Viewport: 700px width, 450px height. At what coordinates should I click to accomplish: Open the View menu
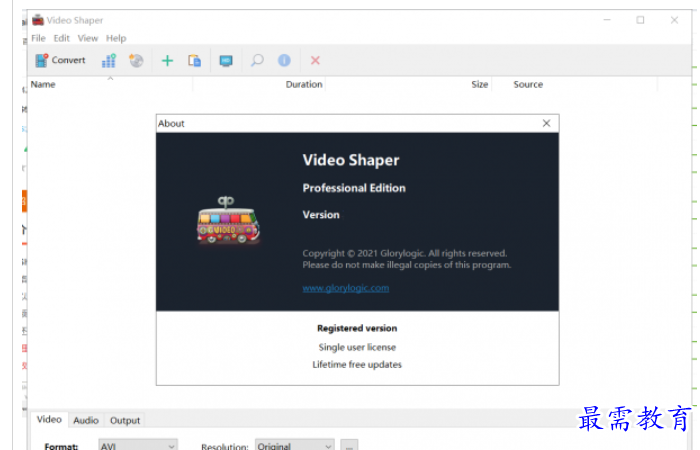click(x=88, y=38)
